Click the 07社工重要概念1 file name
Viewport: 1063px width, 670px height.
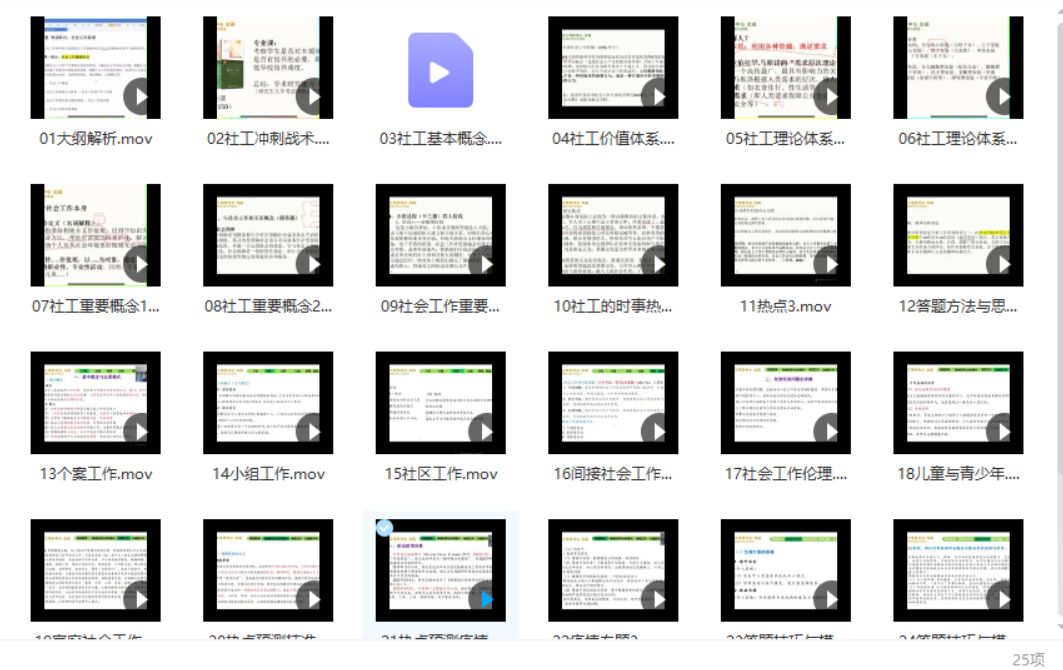[x=96, y=307]
